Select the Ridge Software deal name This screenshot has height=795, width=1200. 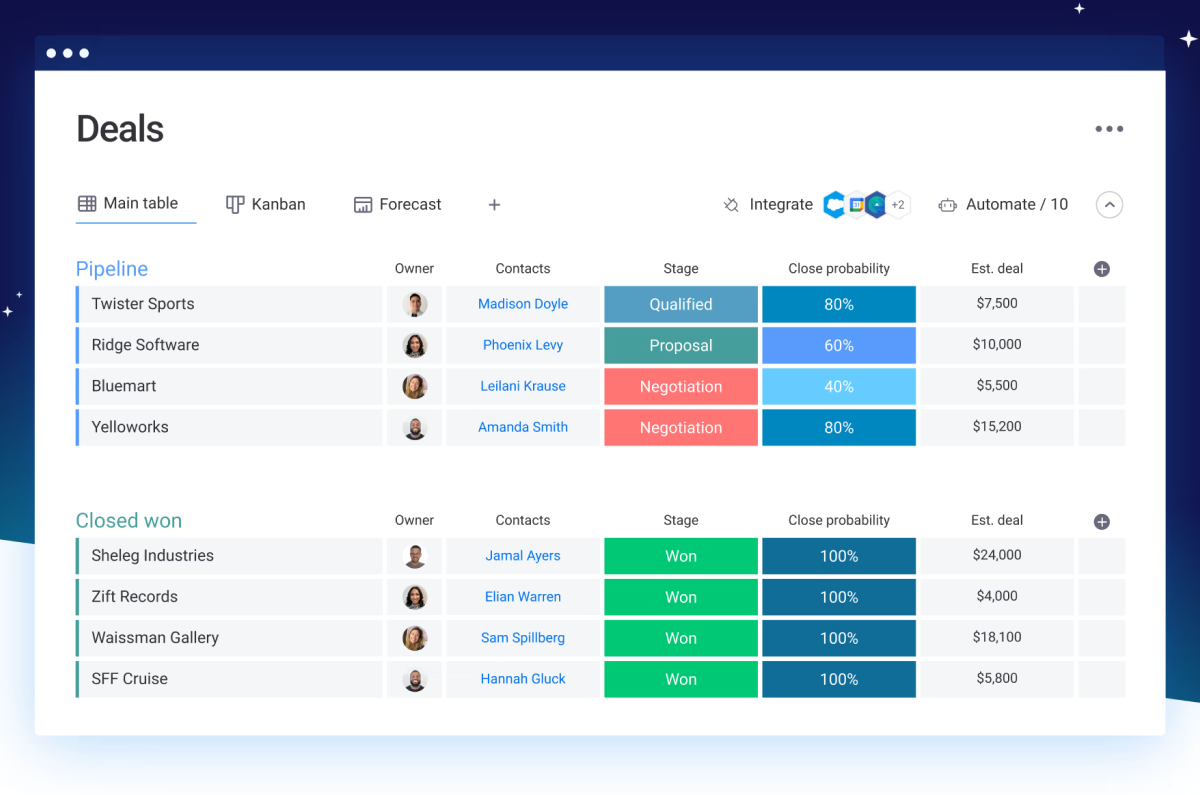coord(145,345)
